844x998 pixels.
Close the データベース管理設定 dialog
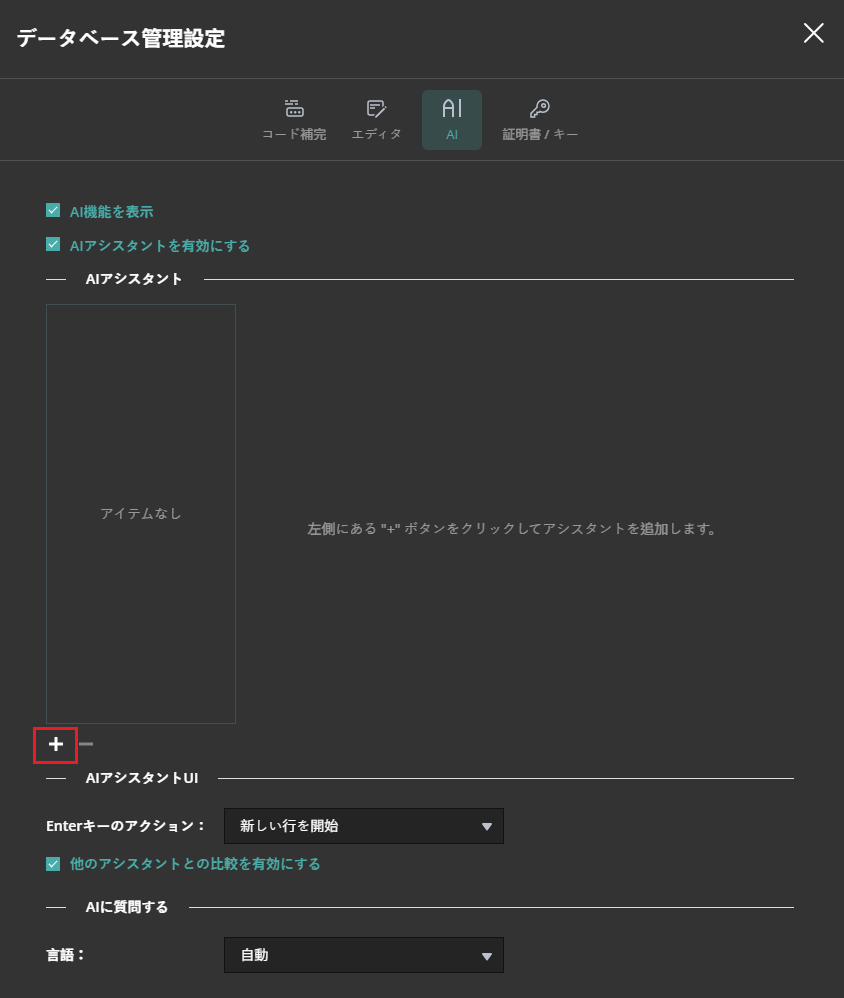(x=813, y=33)
